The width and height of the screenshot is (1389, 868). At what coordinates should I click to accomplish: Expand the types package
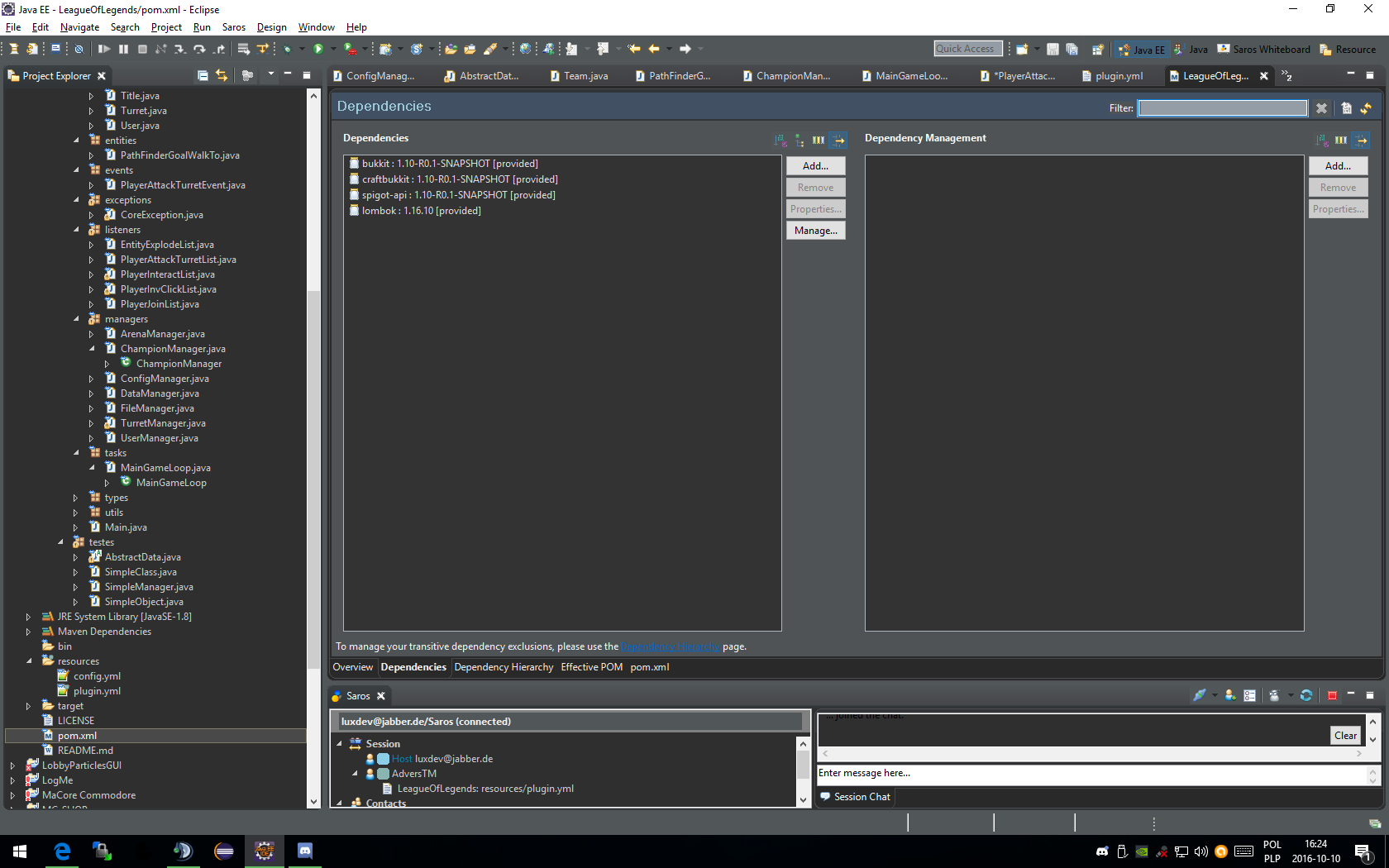pos(75,498)
